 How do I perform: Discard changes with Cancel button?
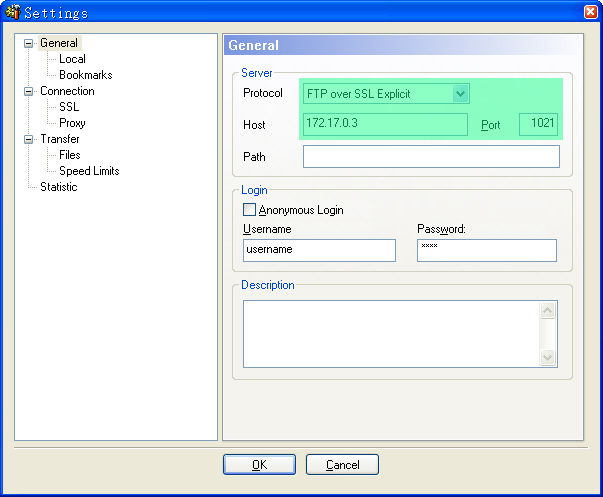coord(342,465)
